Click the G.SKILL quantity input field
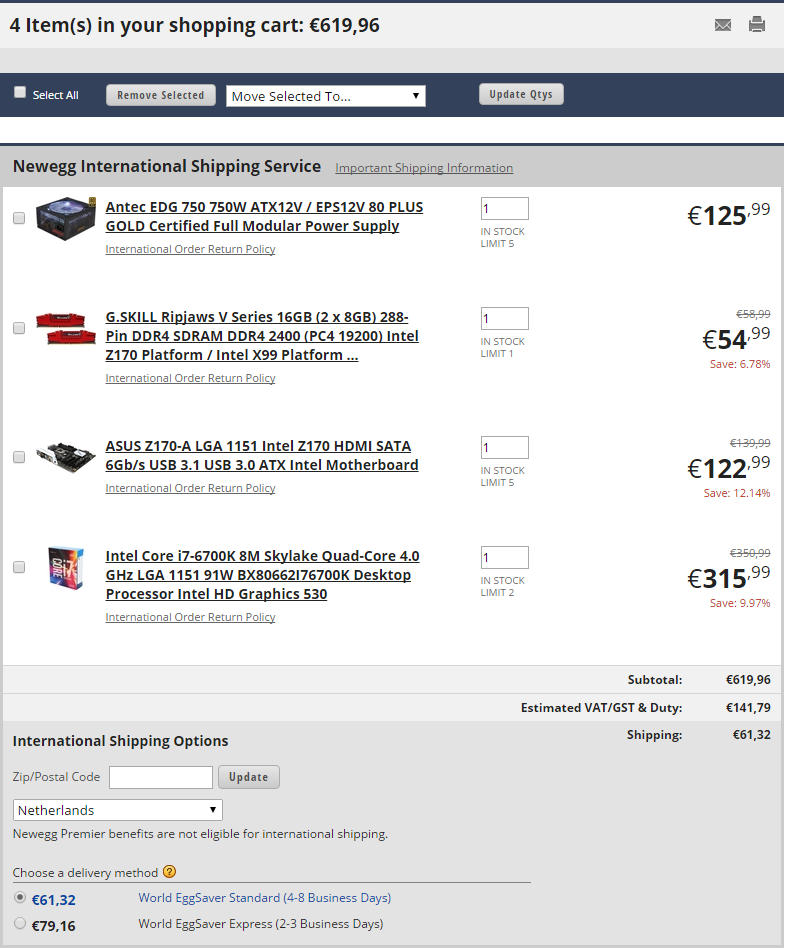This screenshot has height=948, width=785. (505, 319)
